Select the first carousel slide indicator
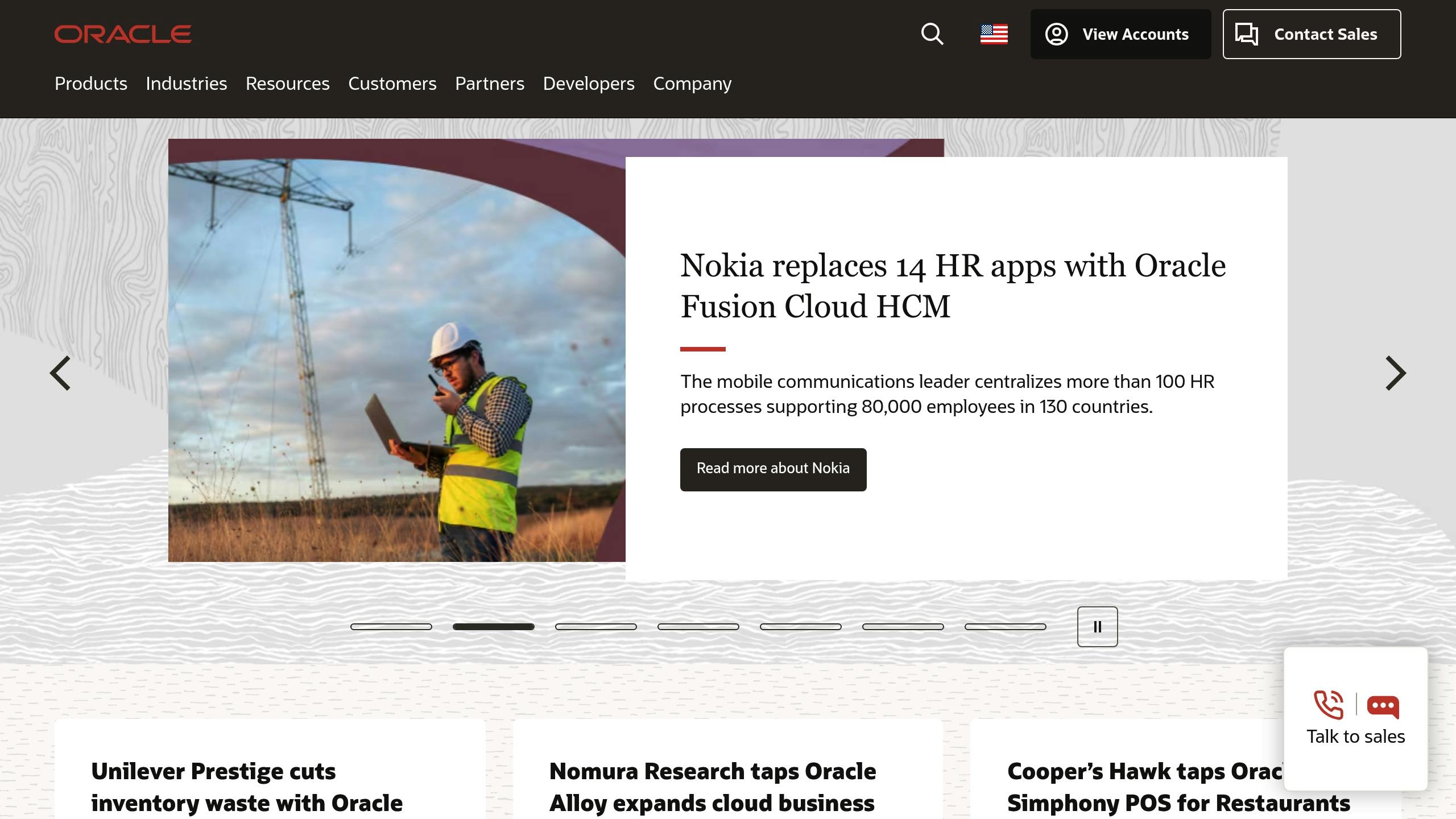 tap(391, 627)
